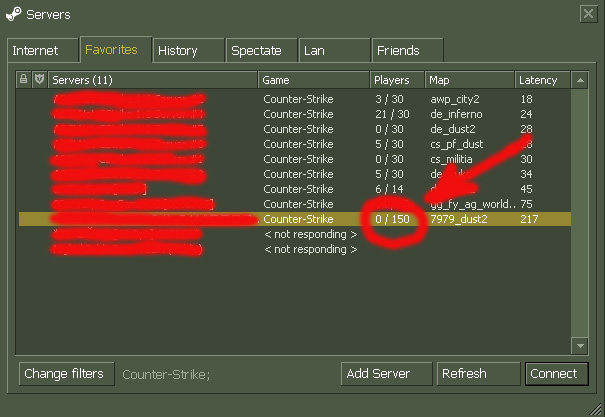Refresh the server list

pyautogui.click(x=478, y=373)
